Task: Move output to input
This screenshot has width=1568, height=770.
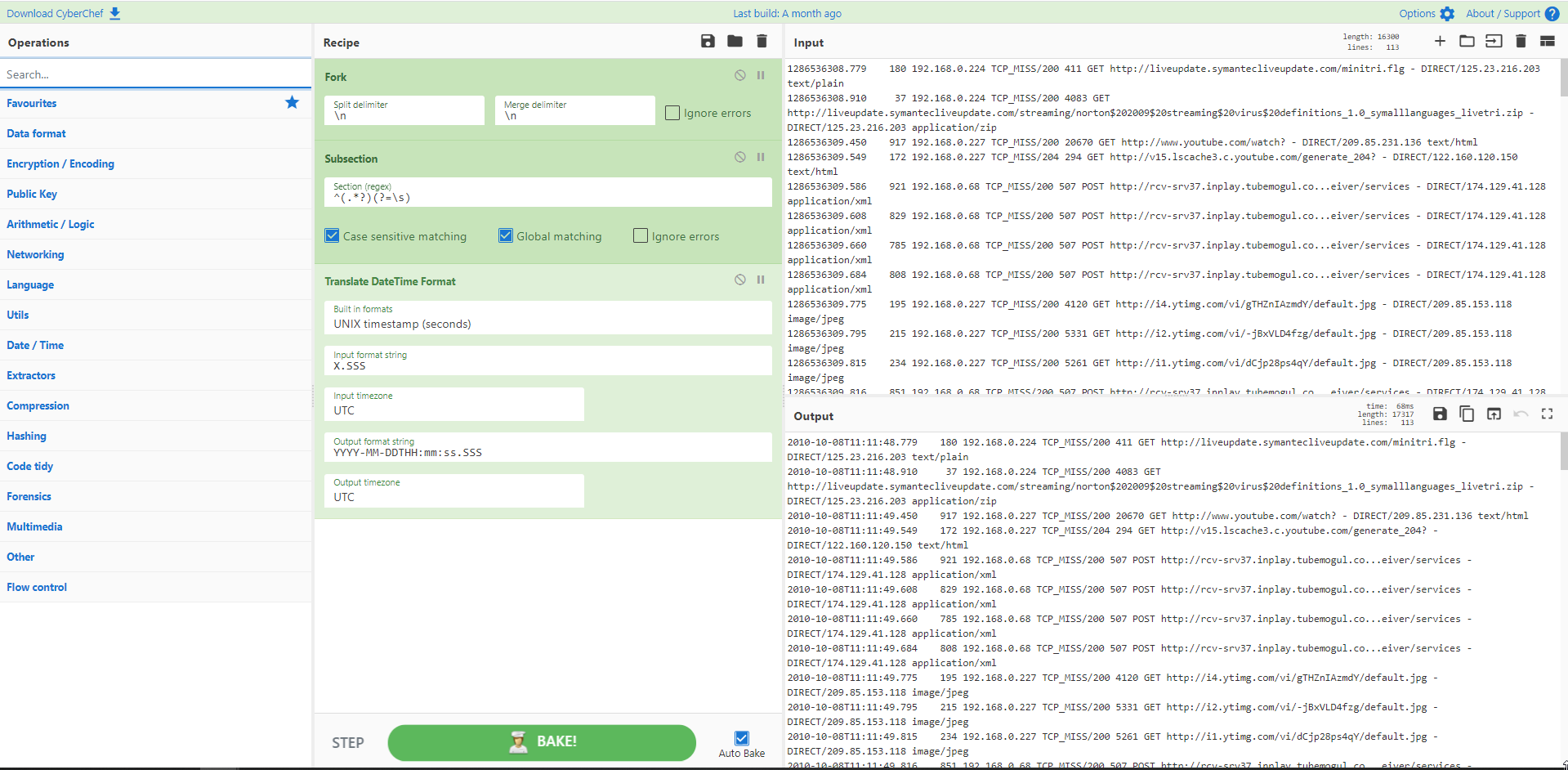Action: (x=1494, y=414)
